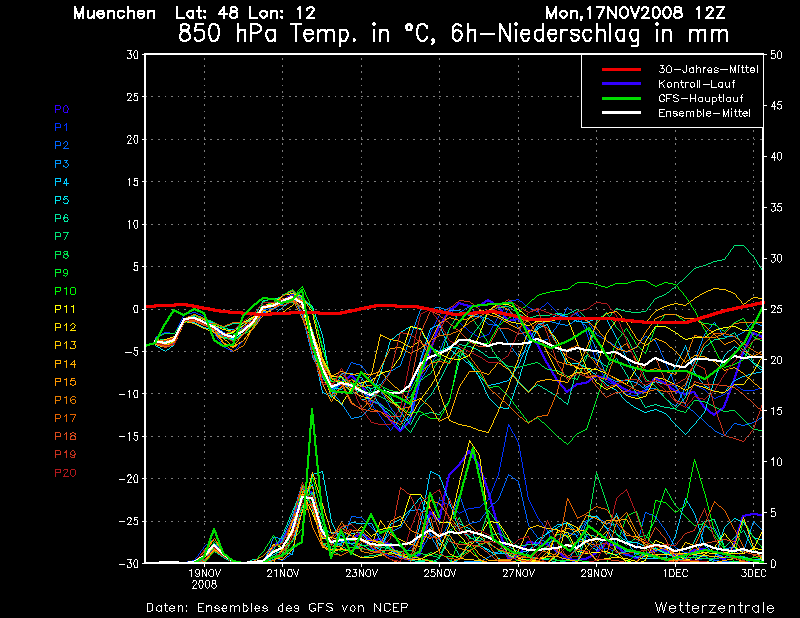Click the 19NOV 2008 date axis label
Viewport: 800px width, 618px height.
click(205, 579)
